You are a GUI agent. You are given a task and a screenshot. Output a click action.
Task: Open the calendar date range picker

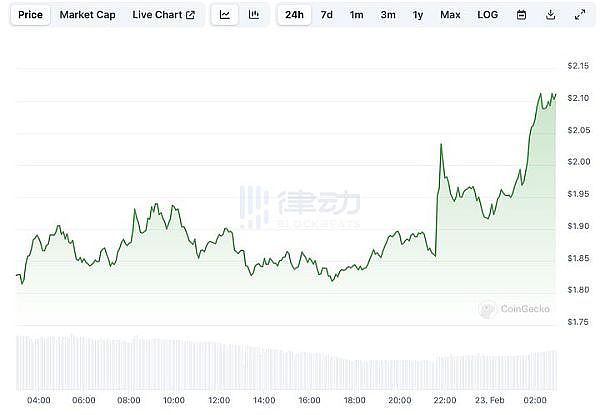521,15
